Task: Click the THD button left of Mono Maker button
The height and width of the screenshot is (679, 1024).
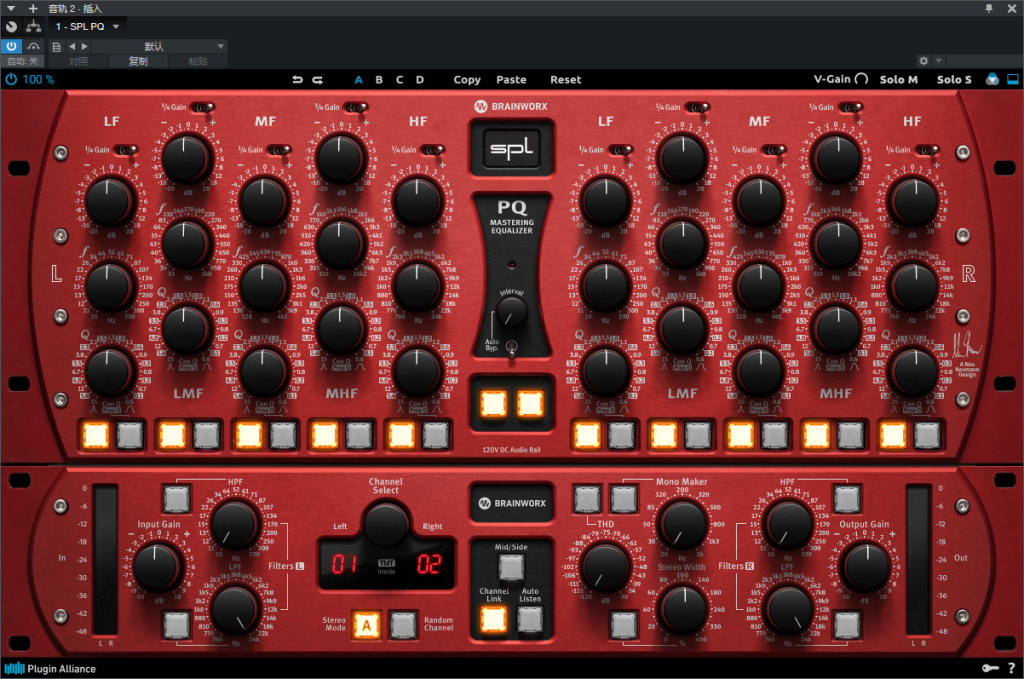Action: (586, 499)
